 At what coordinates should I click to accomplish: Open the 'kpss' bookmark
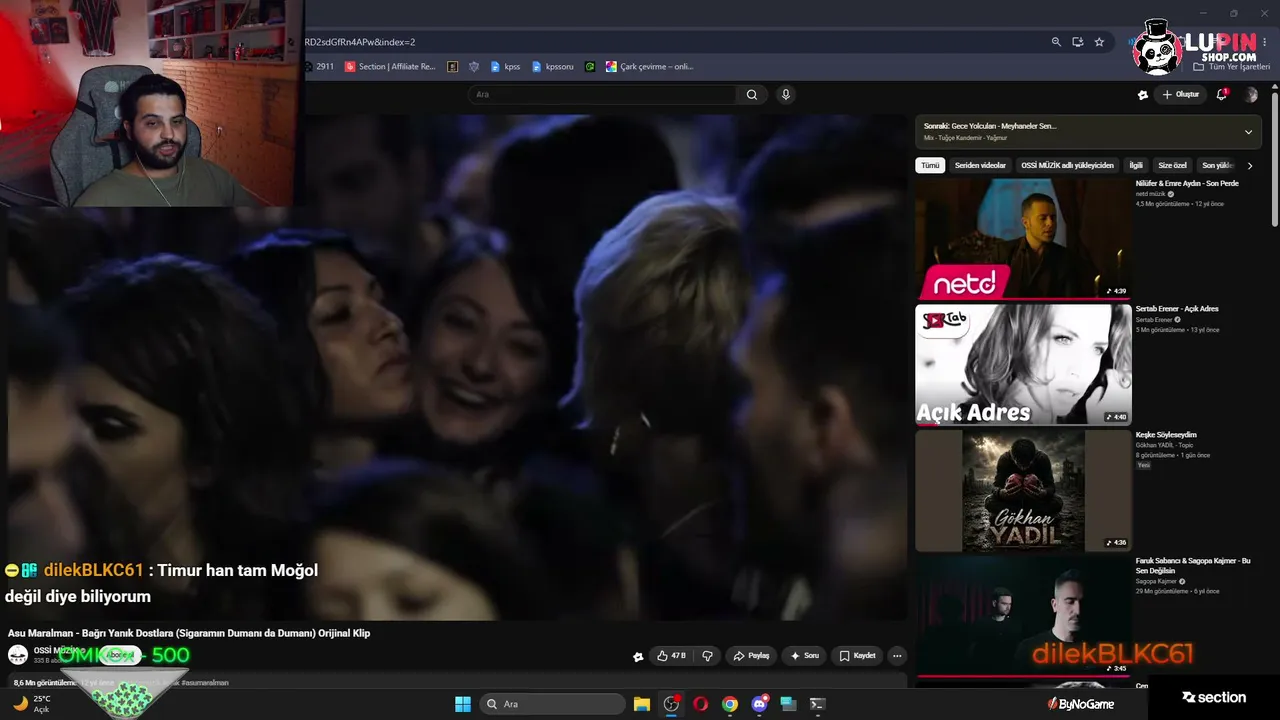point(505,67)
